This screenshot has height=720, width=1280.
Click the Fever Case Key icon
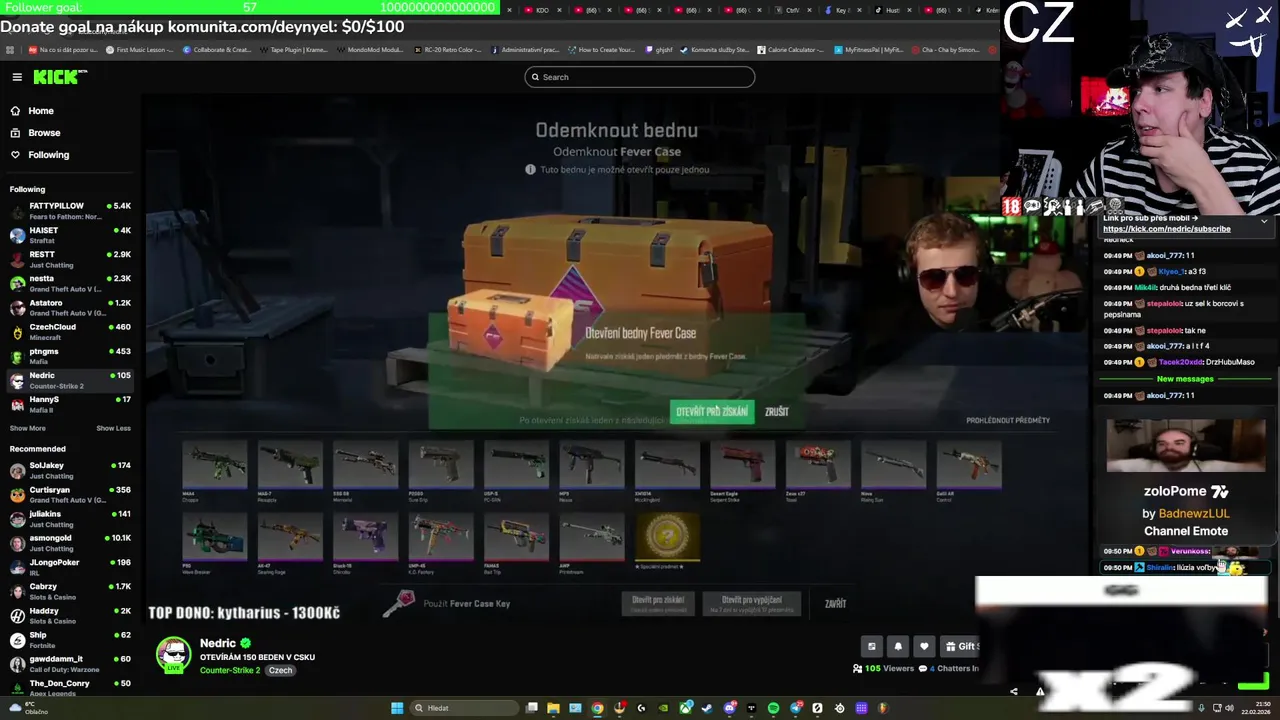[398, 603]
